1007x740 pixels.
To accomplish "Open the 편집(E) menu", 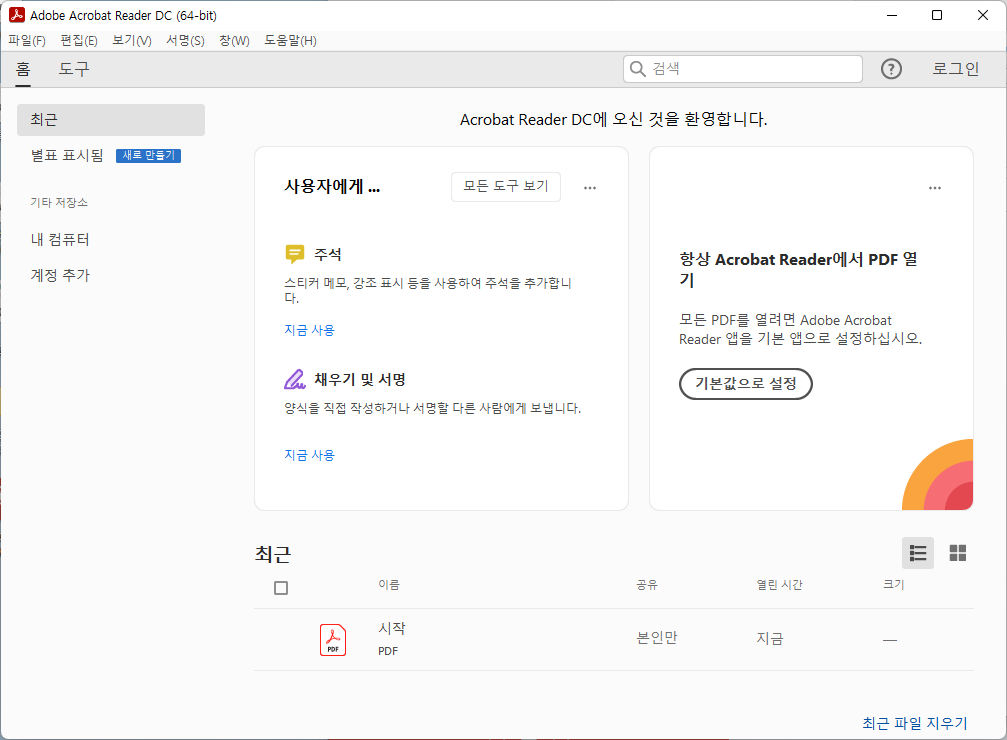I will [x=79, y=40].
